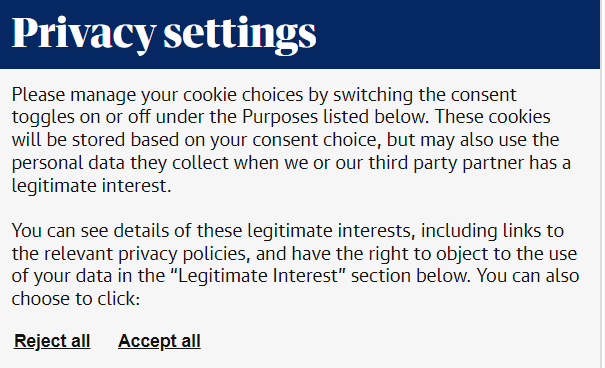
Task: Click the dark blue header banner
Action: [300, 34]
